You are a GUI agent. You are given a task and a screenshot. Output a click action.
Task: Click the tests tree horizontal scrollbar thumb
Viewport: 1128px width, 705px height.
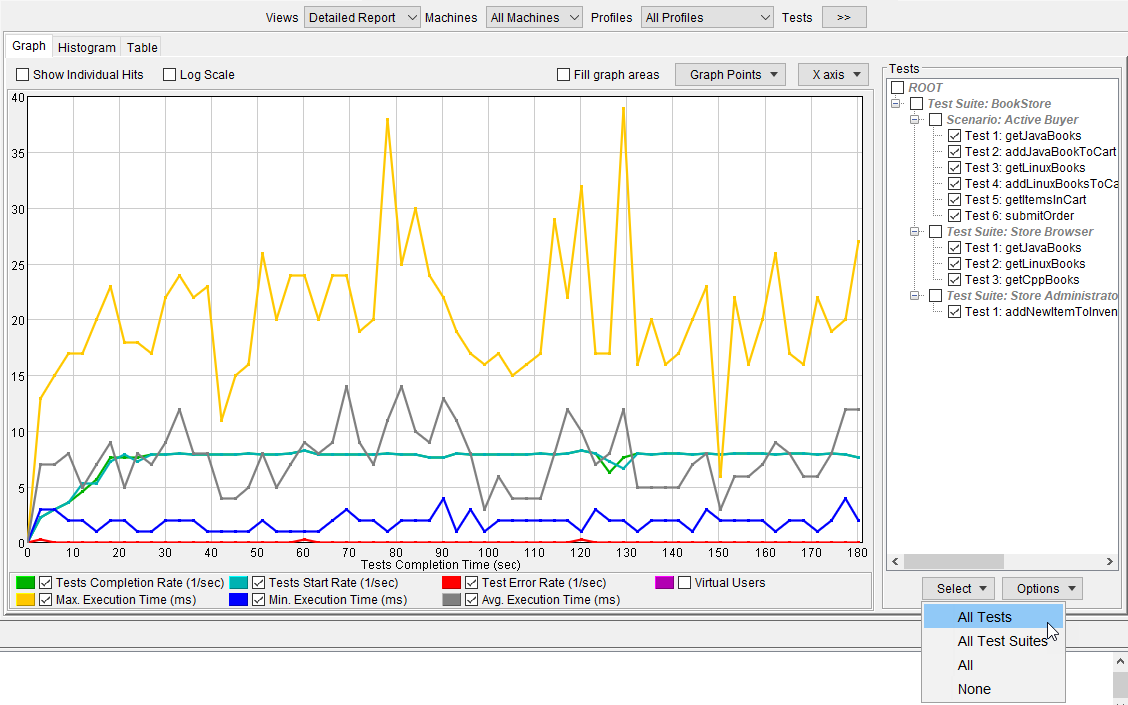point(953,561)
